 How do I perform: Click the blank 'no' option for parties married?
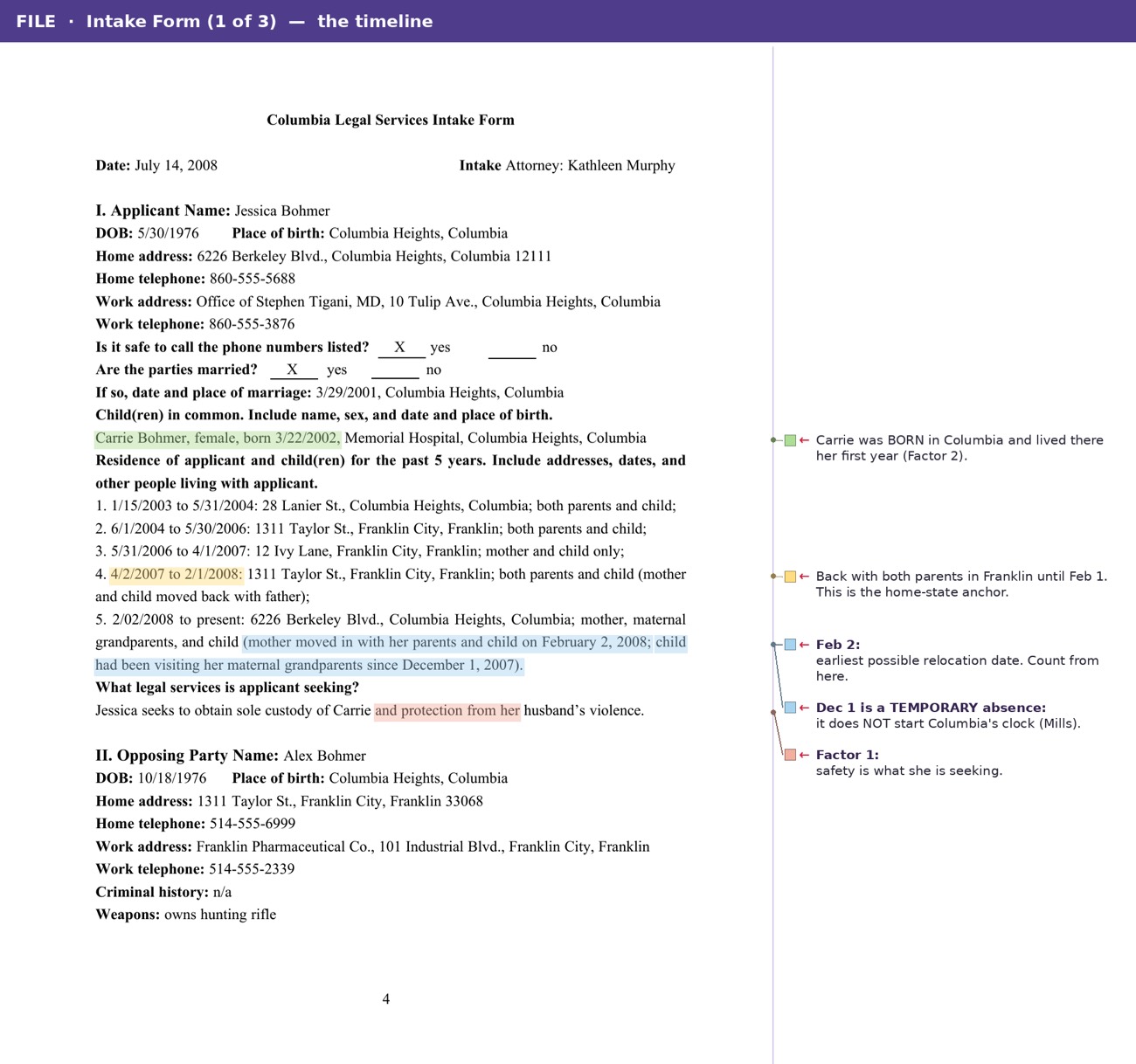pos(395,371)
